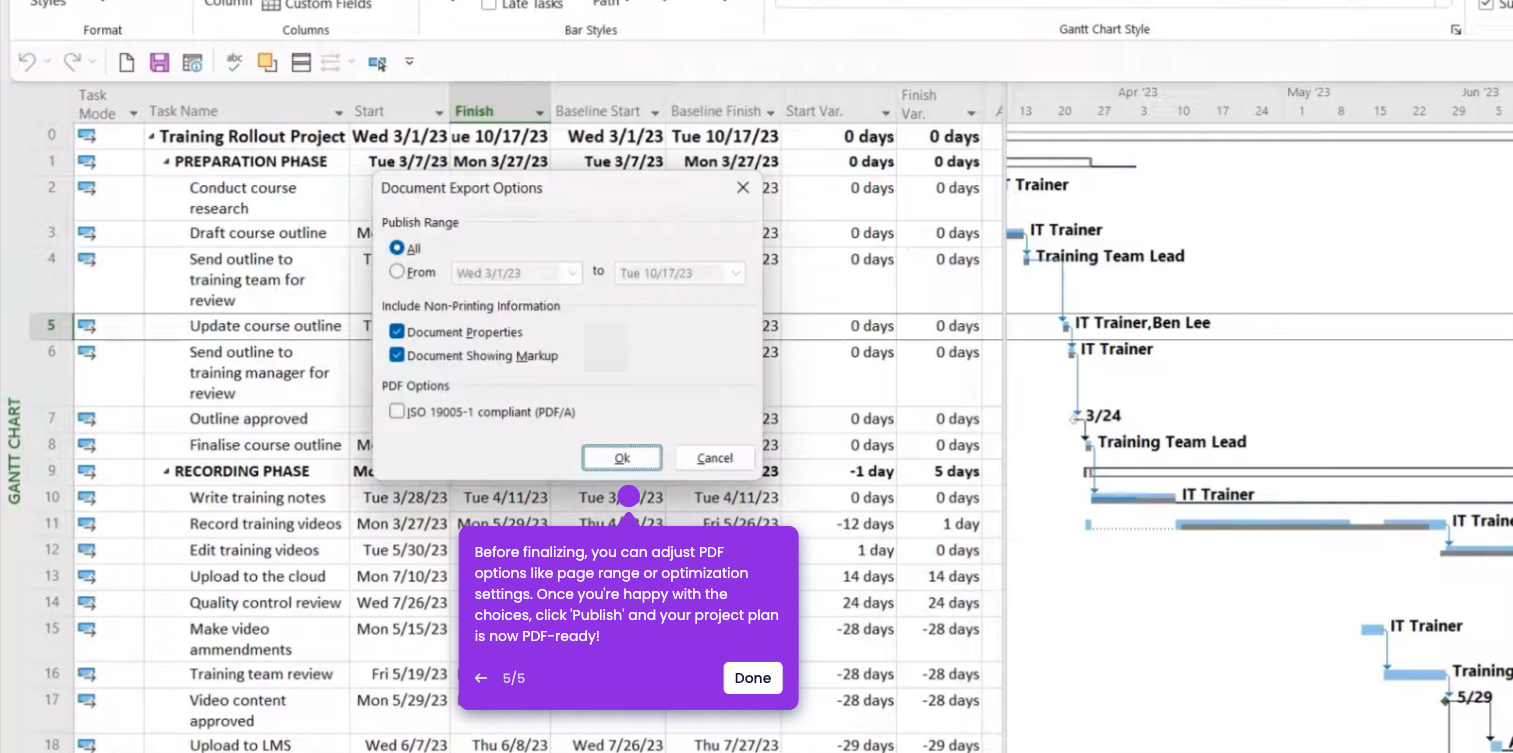
Task: Go back with the tooltip's left arrow
Action: tap(481, 678)
